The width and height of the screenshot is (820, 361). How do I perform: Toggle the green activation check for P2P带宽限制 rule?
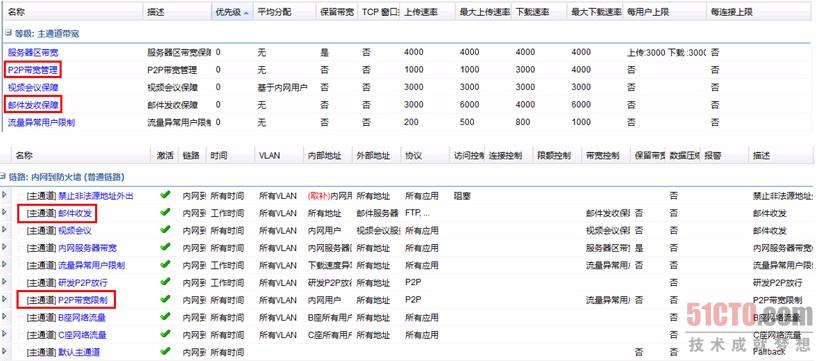tap(165, 299)
